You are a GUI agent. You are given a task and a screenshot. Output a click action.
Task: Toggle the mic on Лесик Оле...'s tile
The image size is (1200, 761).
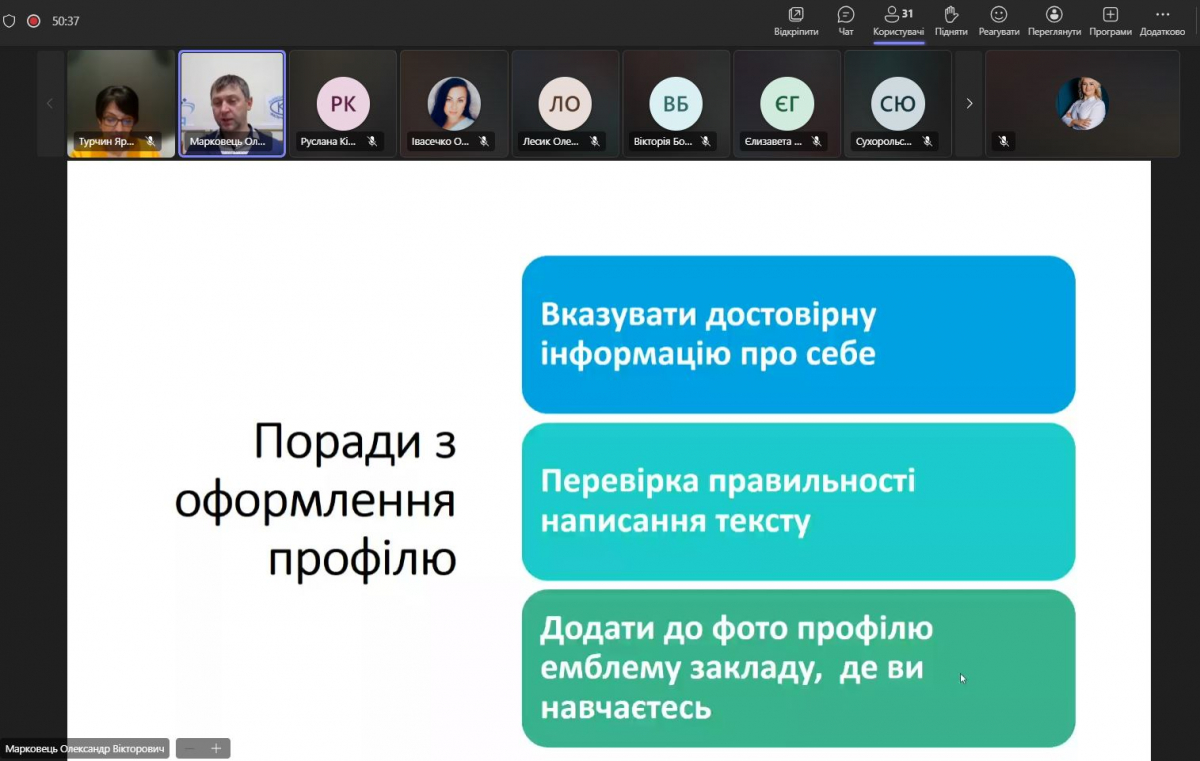coord(595,141)
